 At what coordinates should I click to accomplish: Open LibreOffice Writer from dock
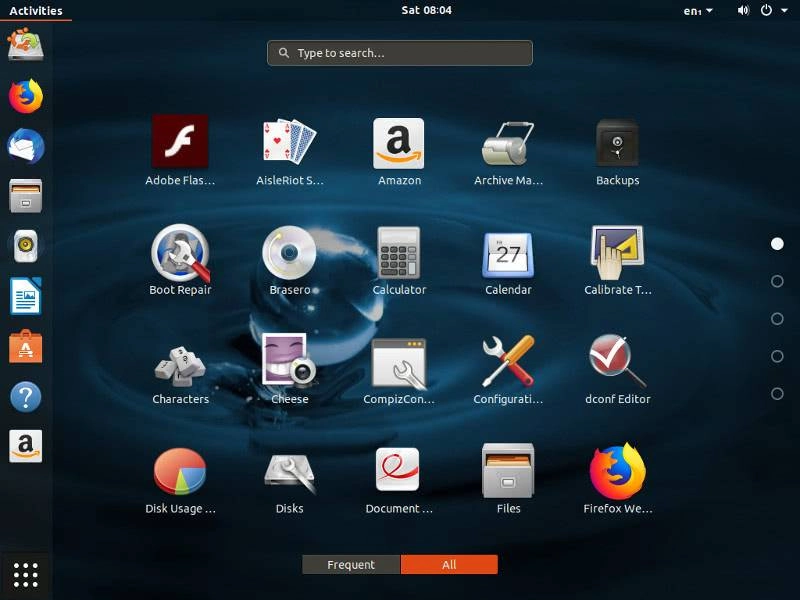pos(26,296)
